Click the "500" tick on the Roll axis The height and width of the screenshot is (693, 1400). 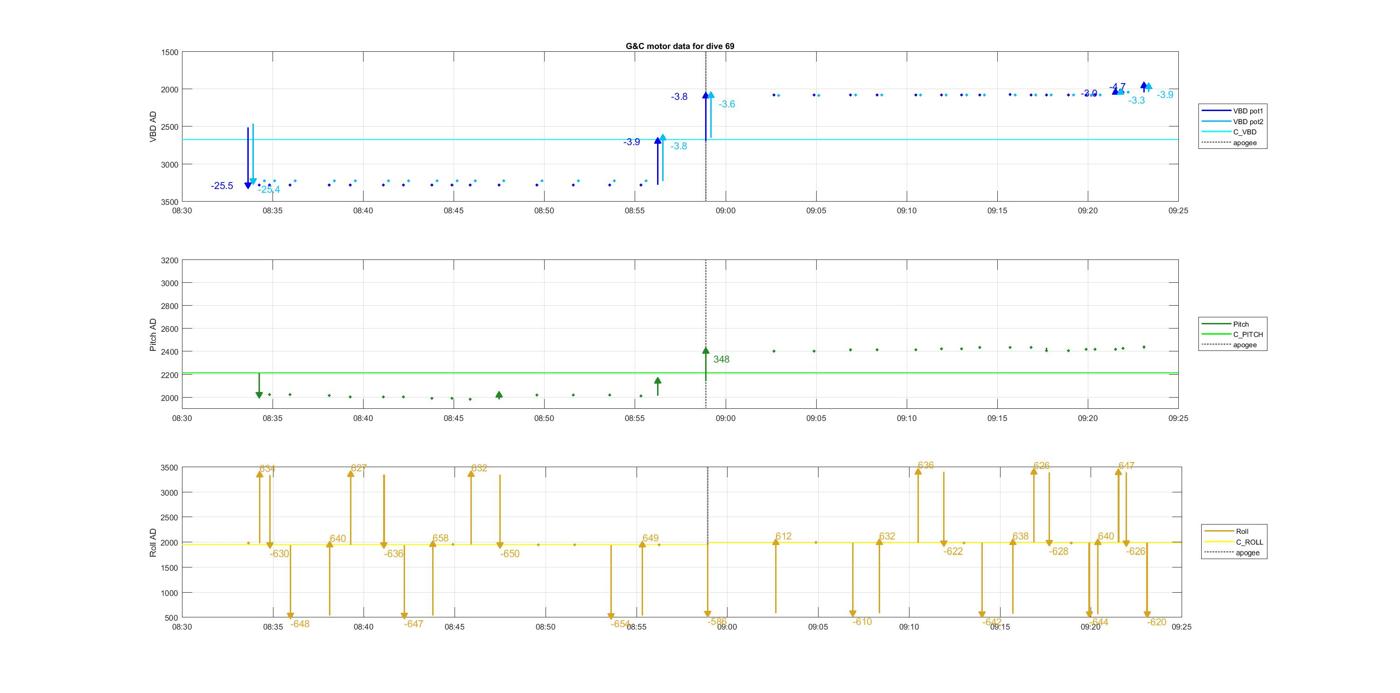[x=170, y=617]
